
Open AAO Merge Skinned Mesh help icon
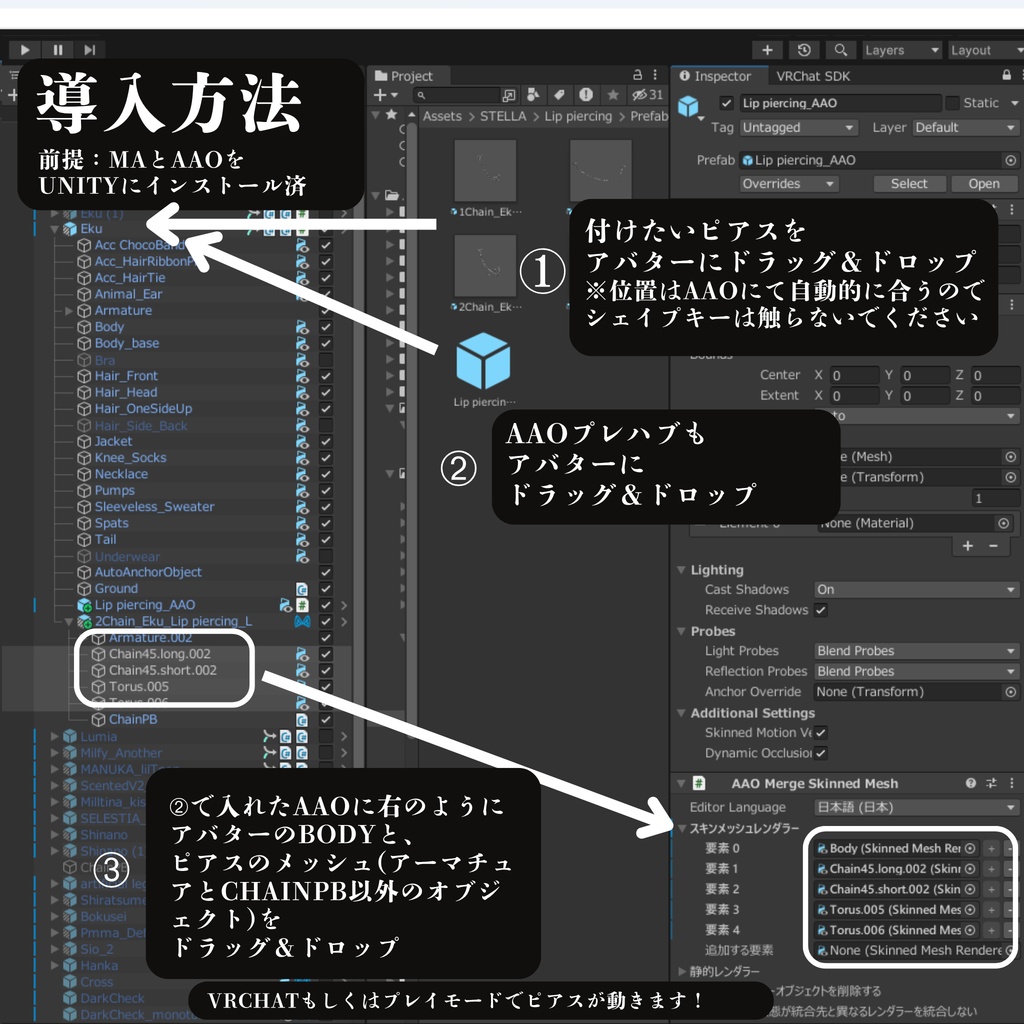970,783
